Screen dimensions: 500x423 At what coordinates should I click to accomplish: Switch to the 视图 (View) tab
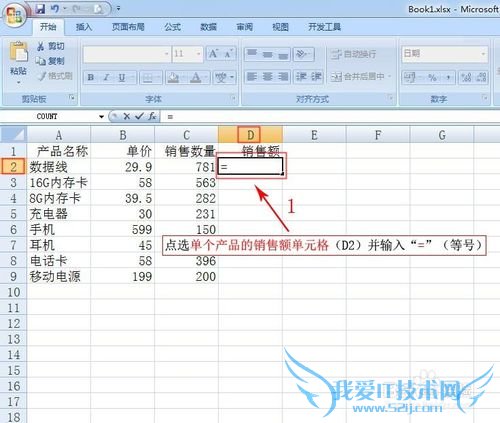tap(280, 27)
